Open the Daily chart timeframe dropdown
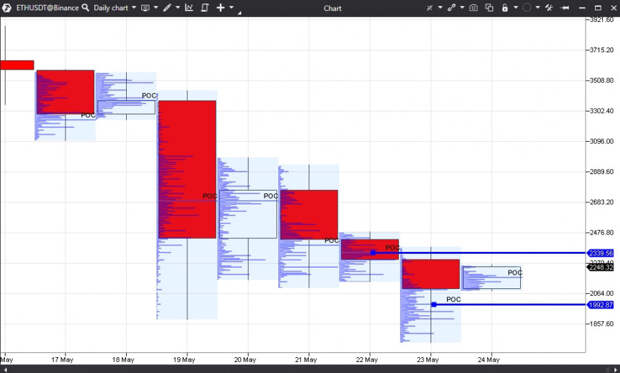This screenshot has height=373, width=620. [x=114, y=8]
